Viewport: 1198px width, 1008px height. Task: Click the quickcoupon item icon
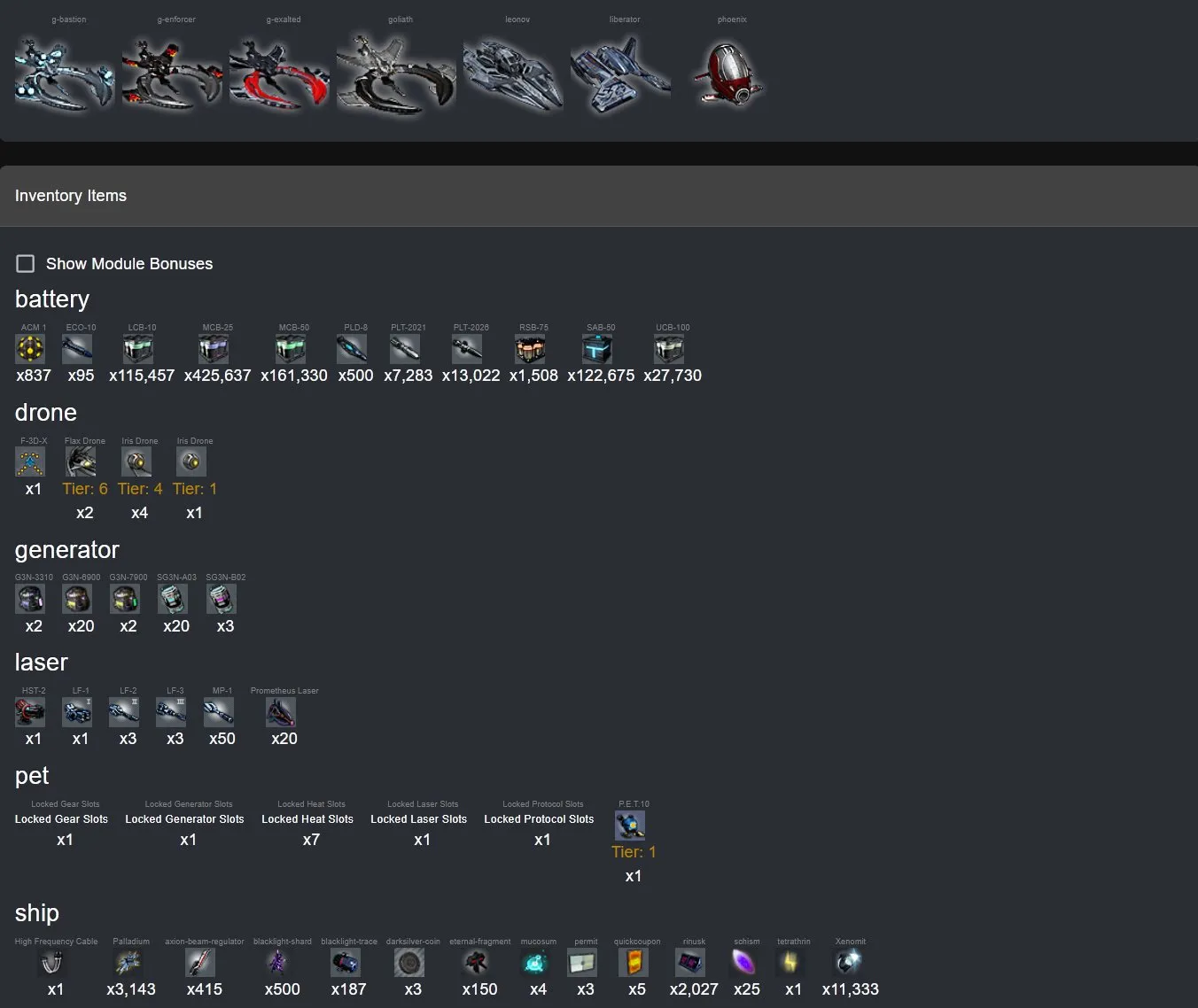(634, 963)
